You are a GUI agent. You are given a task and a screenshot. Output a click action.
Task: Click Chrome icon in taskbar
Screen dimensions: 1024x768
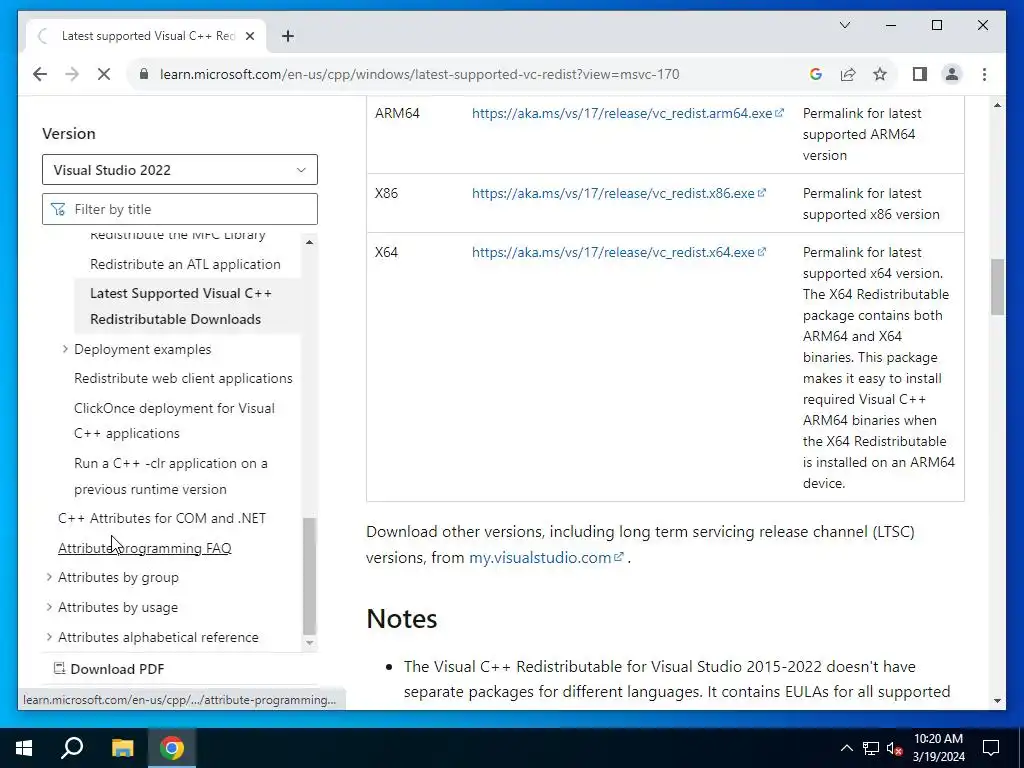(172, 748)
